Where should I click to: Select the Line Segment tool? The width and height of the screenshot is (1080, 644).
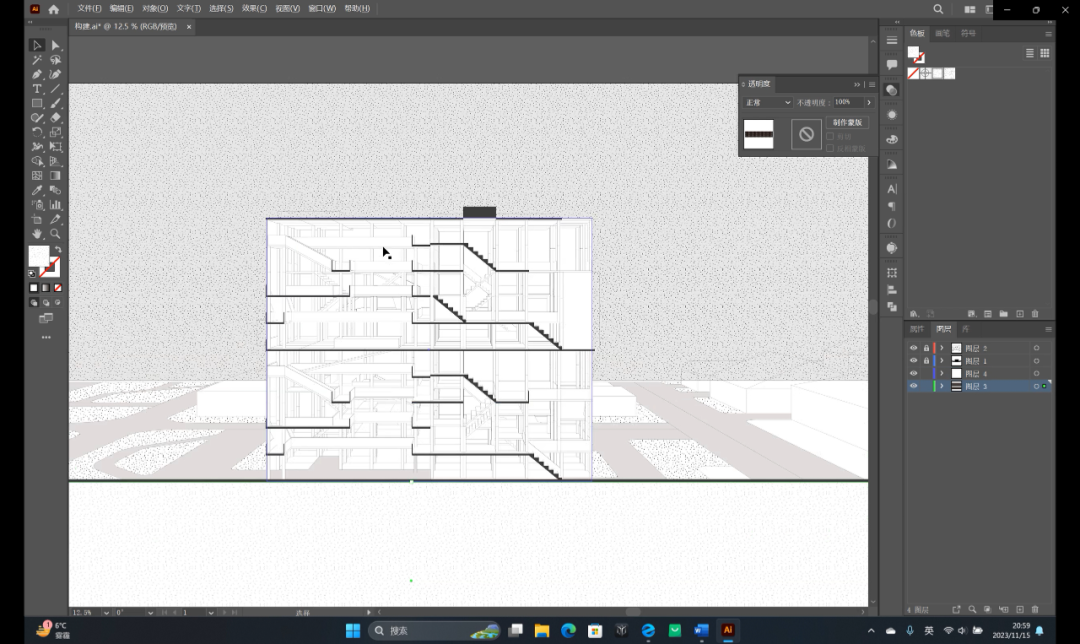point(56,89)
